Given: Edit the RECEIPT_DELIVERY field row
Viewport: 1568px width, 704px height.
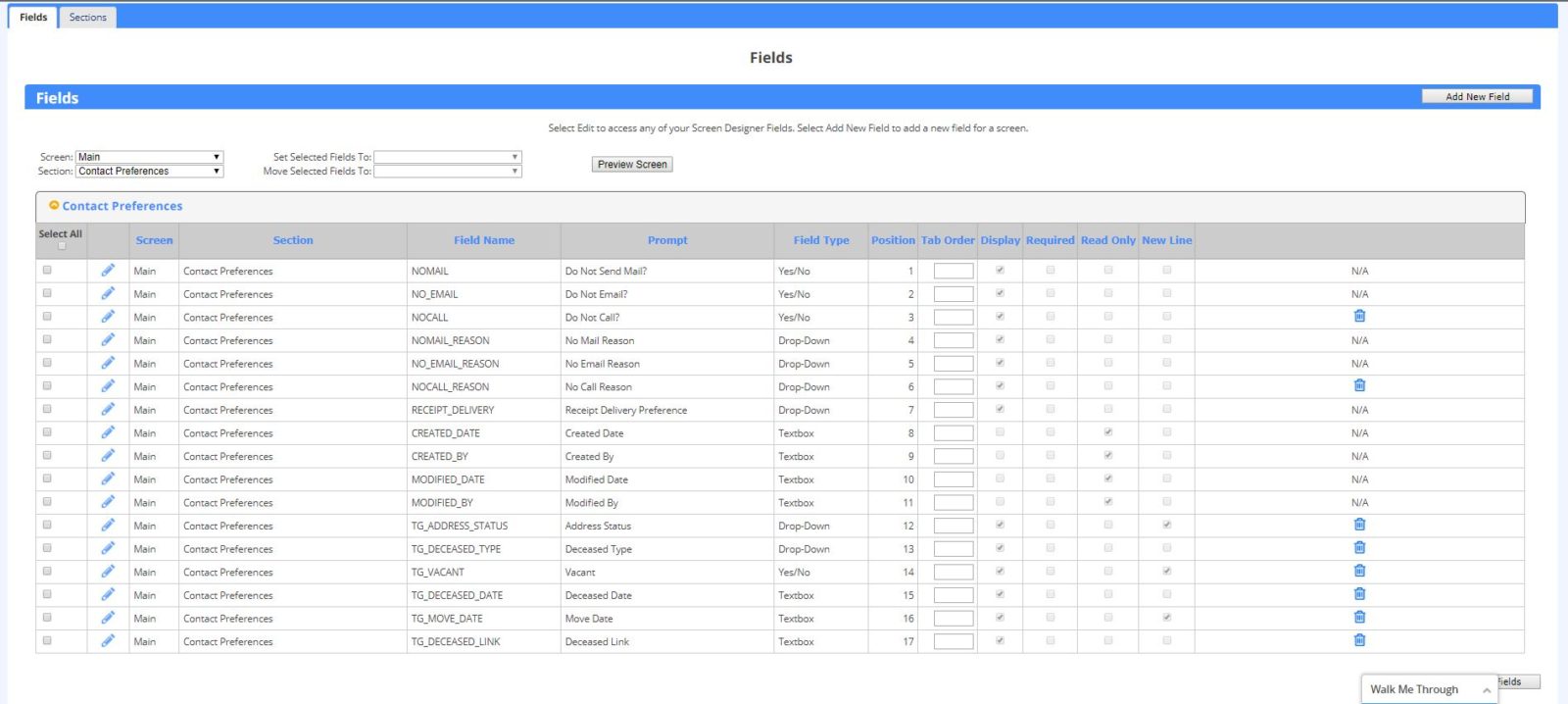Looking at the screenshot, I should click(108, 410).
